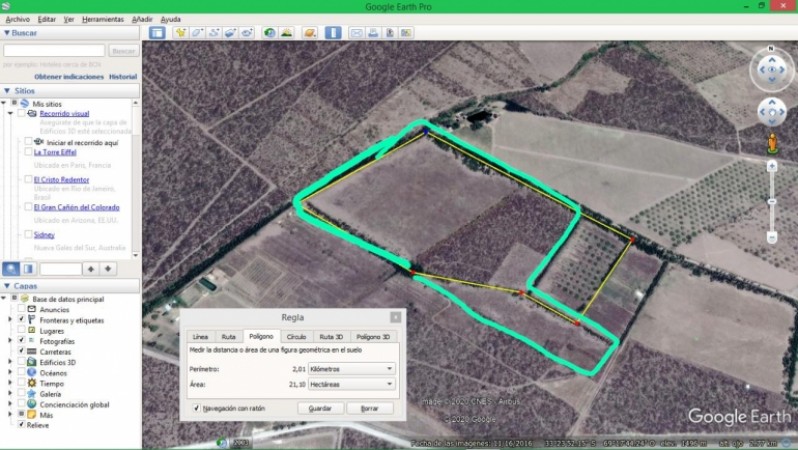Viewport: 798px width, 450px height.
Task: Add an image overlay toolbar icon
Action: point(231,33)
